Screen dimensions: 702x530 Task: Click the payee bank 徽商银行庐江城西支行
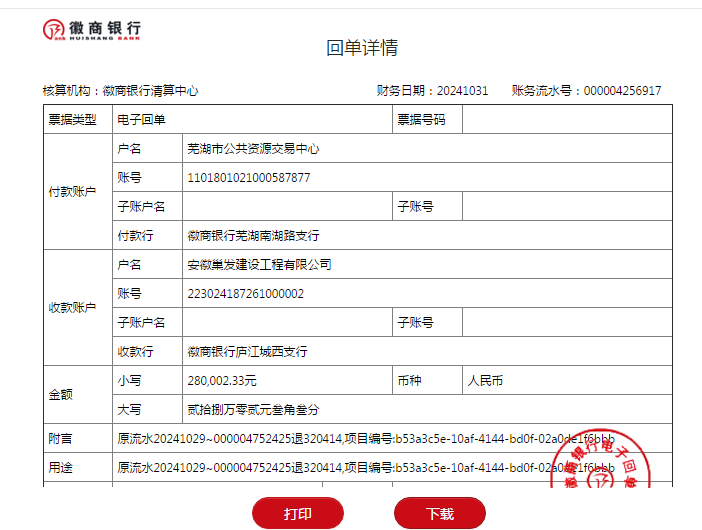(x=247, y=352)
